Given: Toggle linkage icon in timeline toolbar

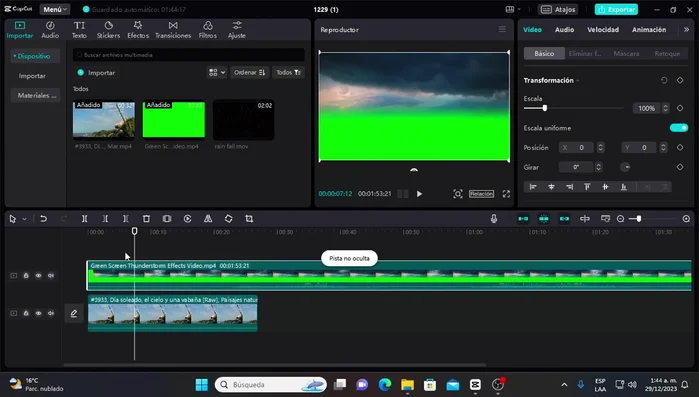Looking at the screenshot, I should tap(564, 219).
